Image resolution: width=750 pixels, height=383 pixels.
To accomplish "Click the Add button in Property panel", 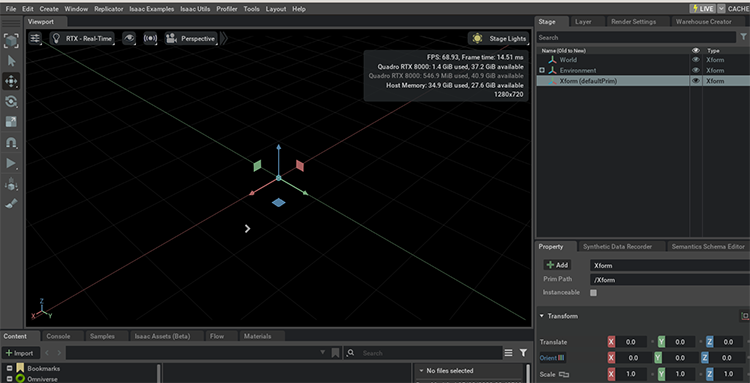I will tap(557, 265).
